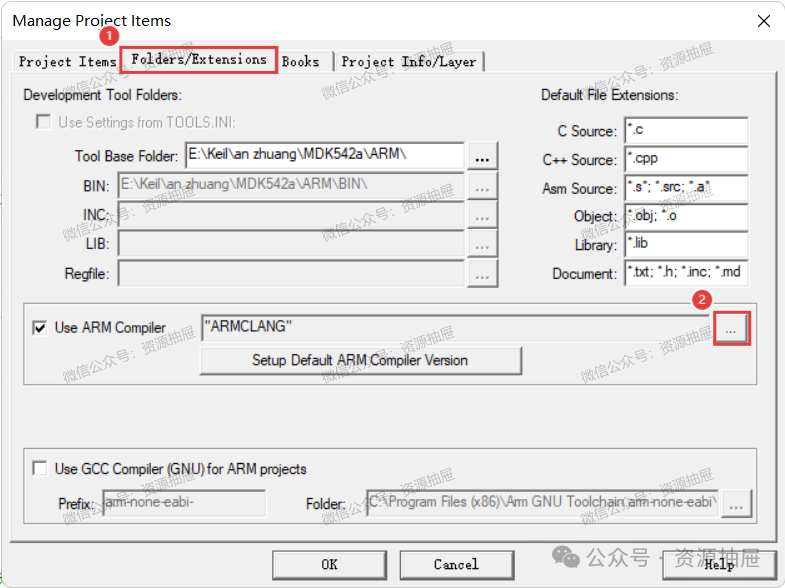Edit the Library extension field
785x588 pixels.
click(686, 245)
